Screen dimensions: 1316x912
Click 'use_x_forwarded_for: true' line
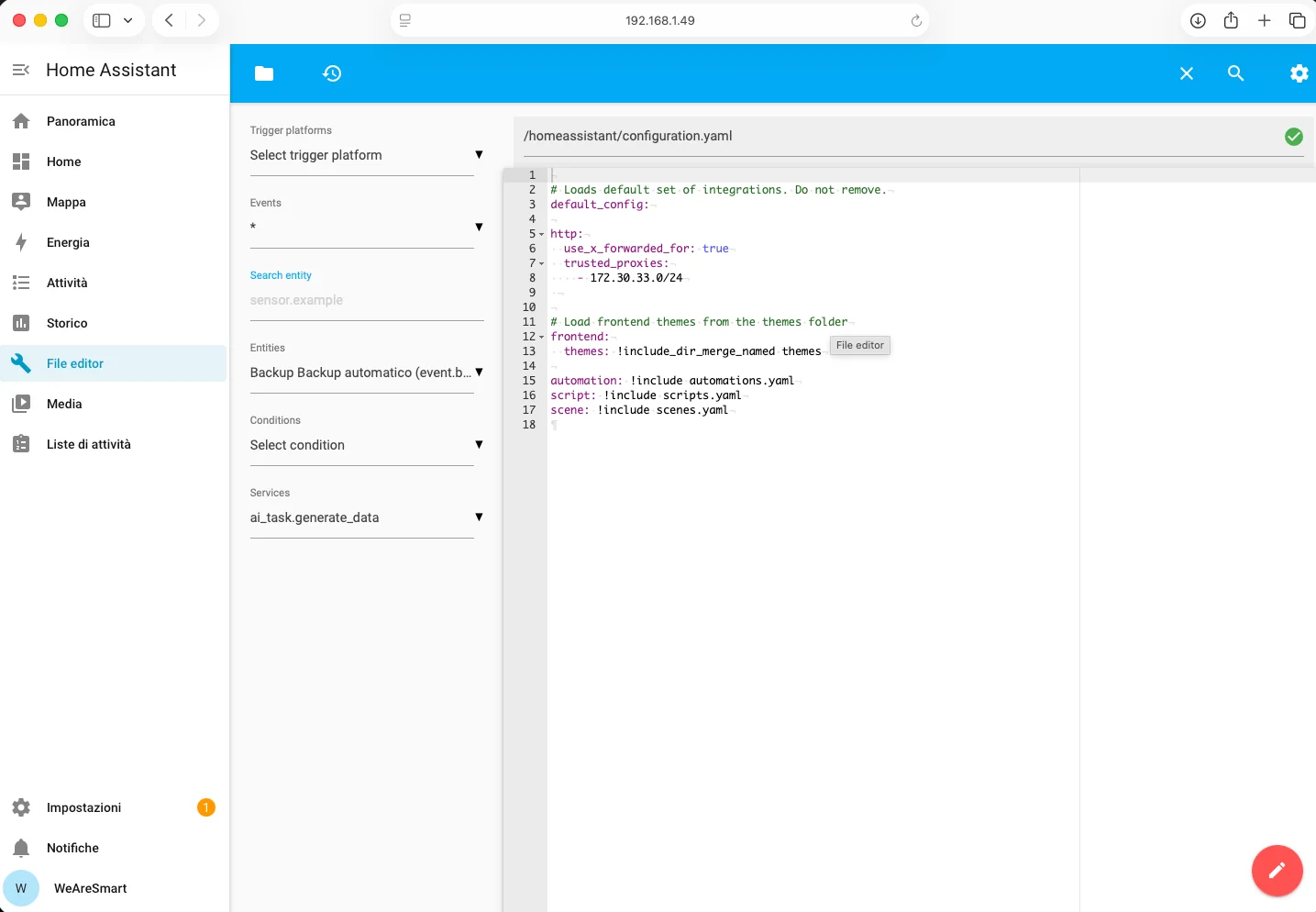tap(647, 249)
